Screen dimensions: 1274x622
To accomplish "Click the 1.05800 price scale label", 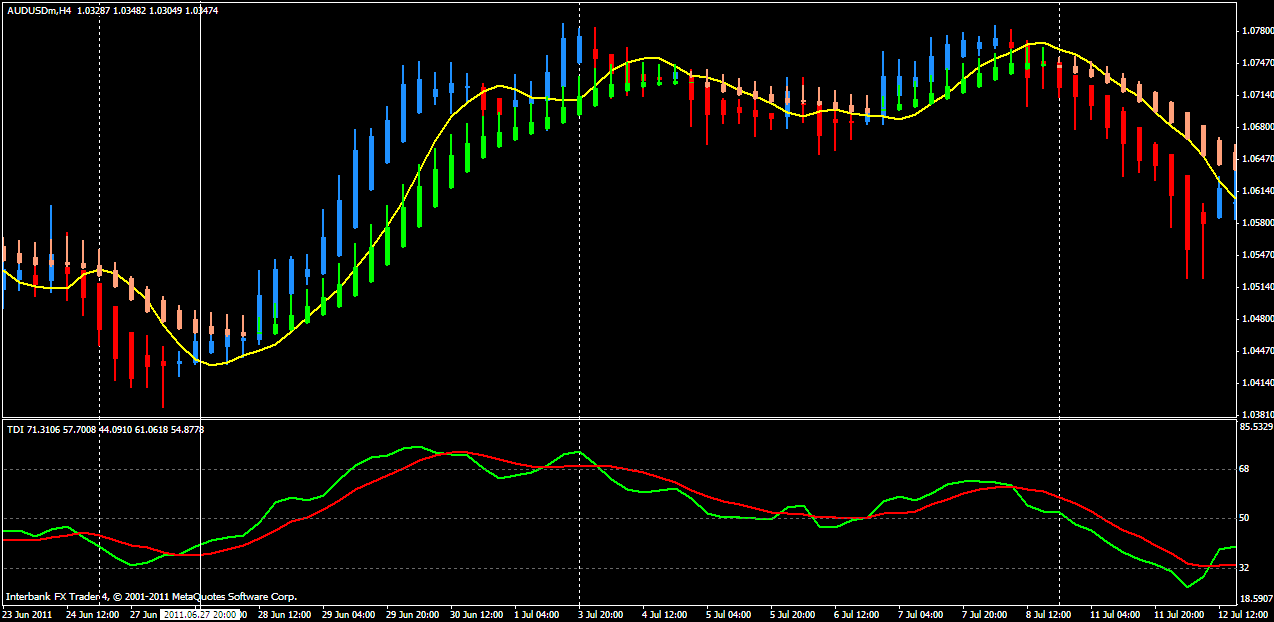I will (1257, 223).
